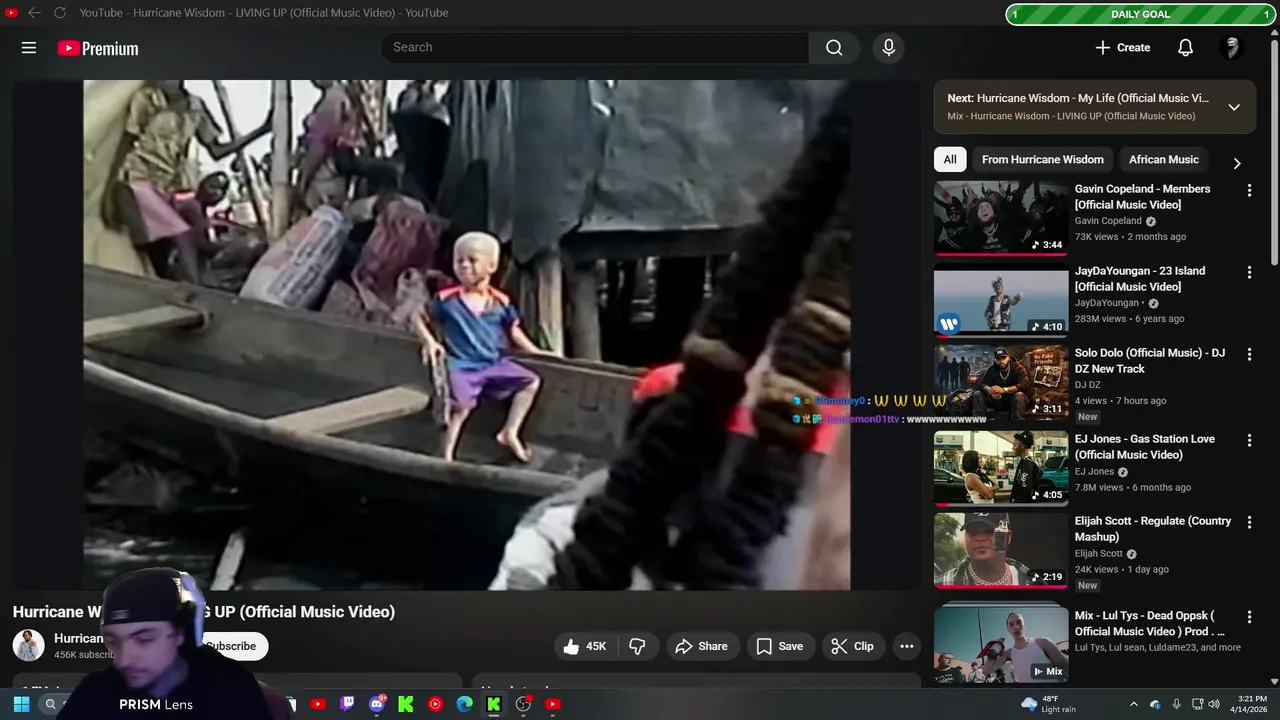Open options for Gavin Copeland Members video
This screenshot has height=720, width=1280.
[1249, 190]
